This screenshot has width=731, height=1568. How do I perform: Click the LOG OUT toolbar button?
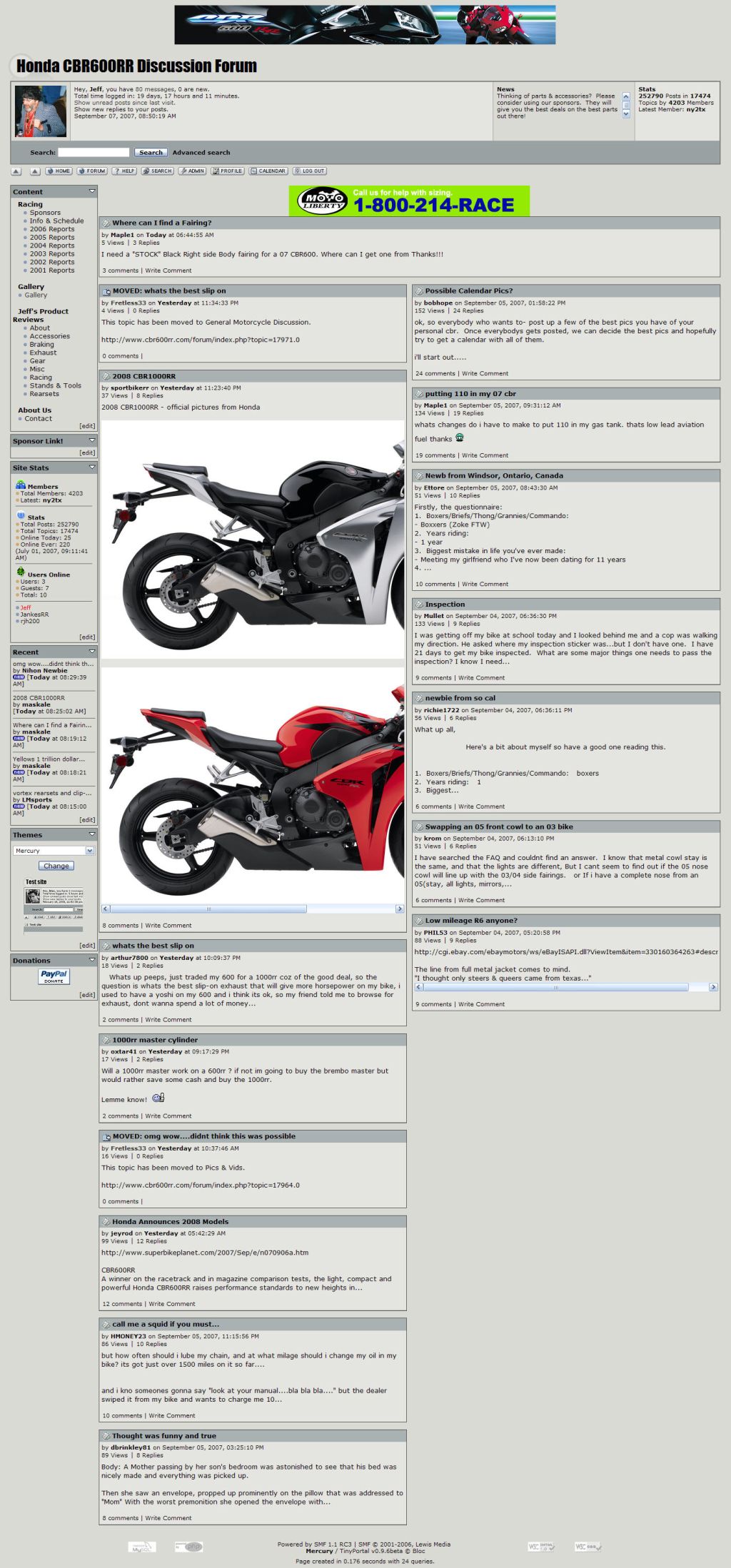pos(310,171)
